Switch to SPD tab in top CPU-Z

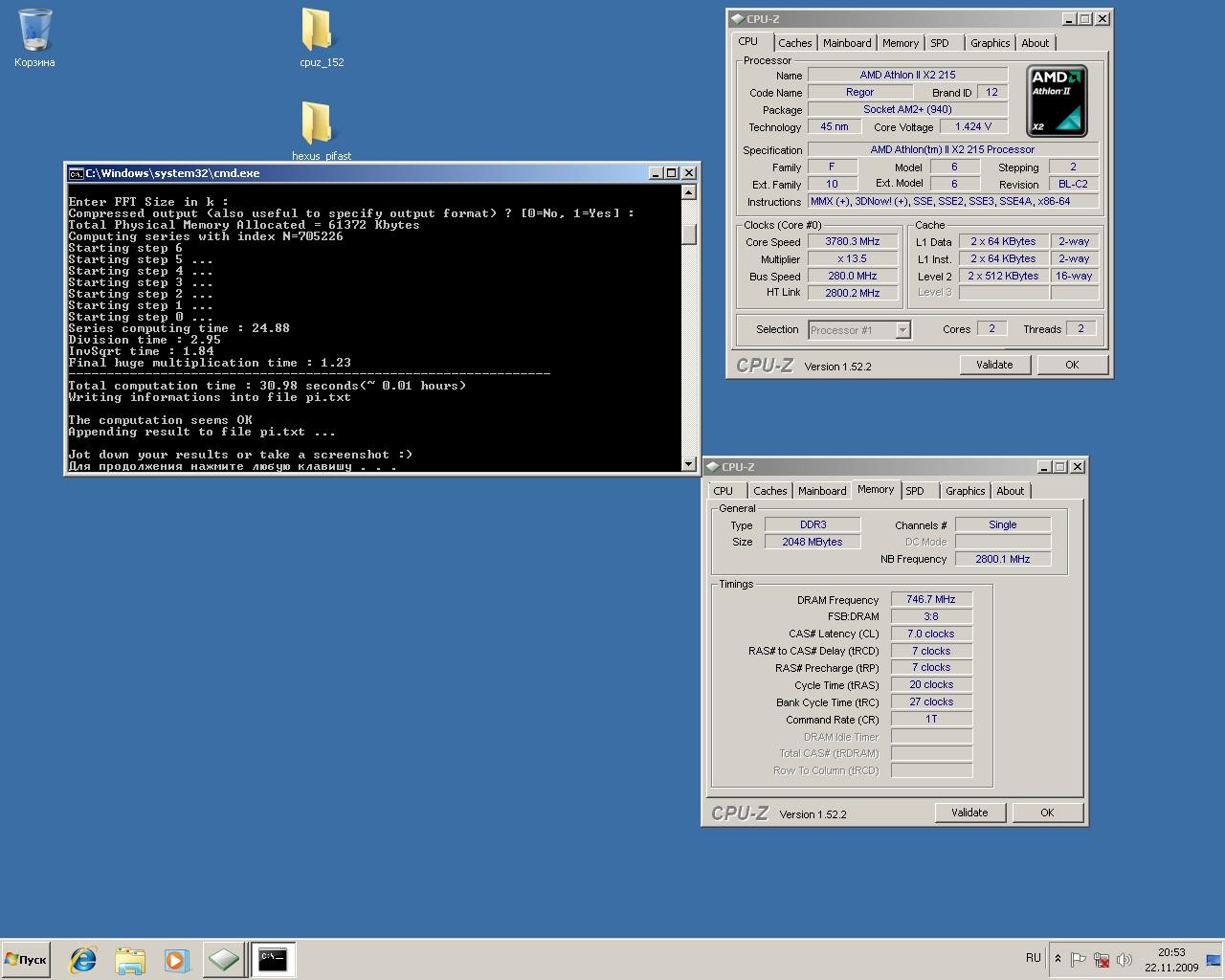[940, 43]
